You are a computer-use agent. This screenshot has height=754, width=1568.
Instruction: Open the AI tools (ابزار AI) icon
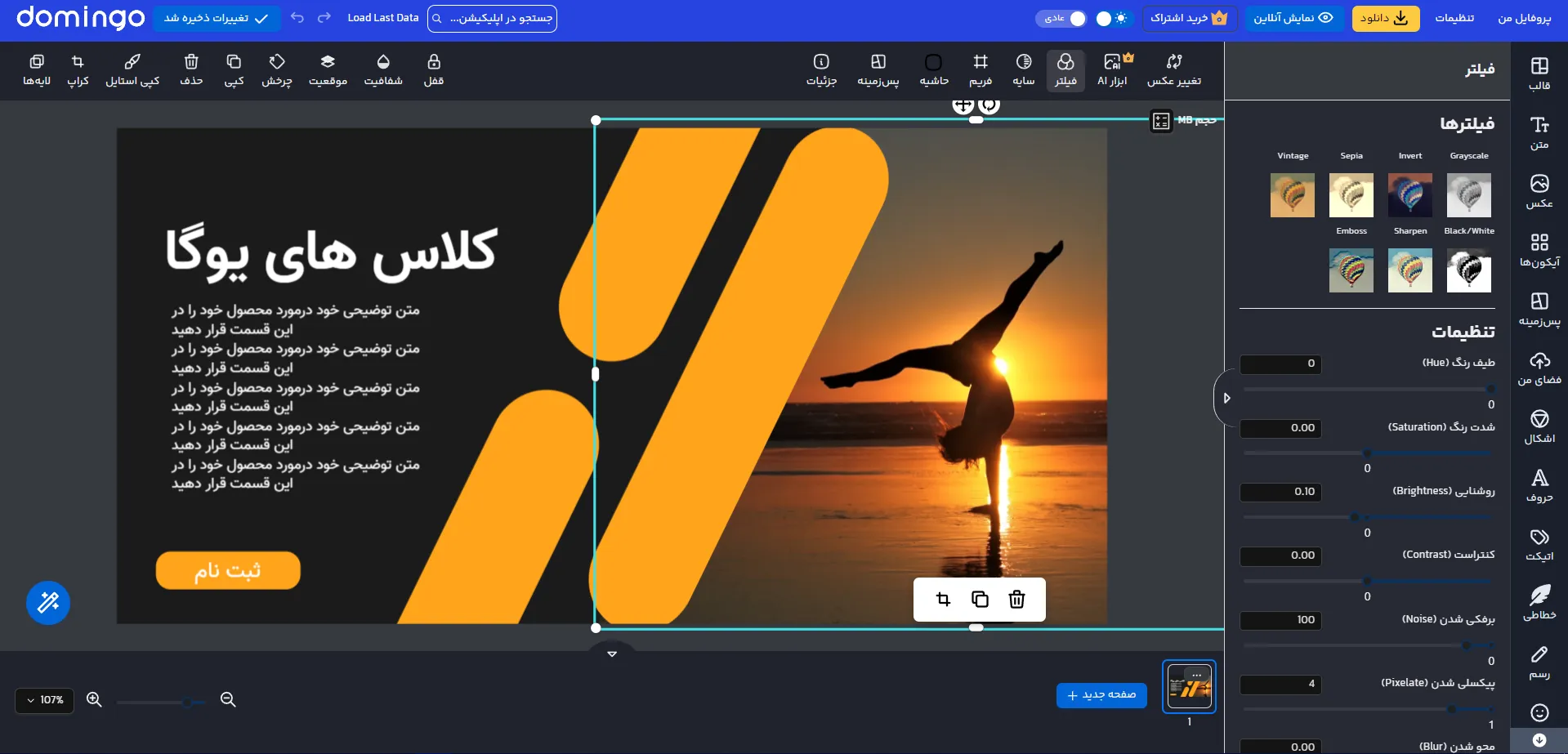coord(1113,70)
